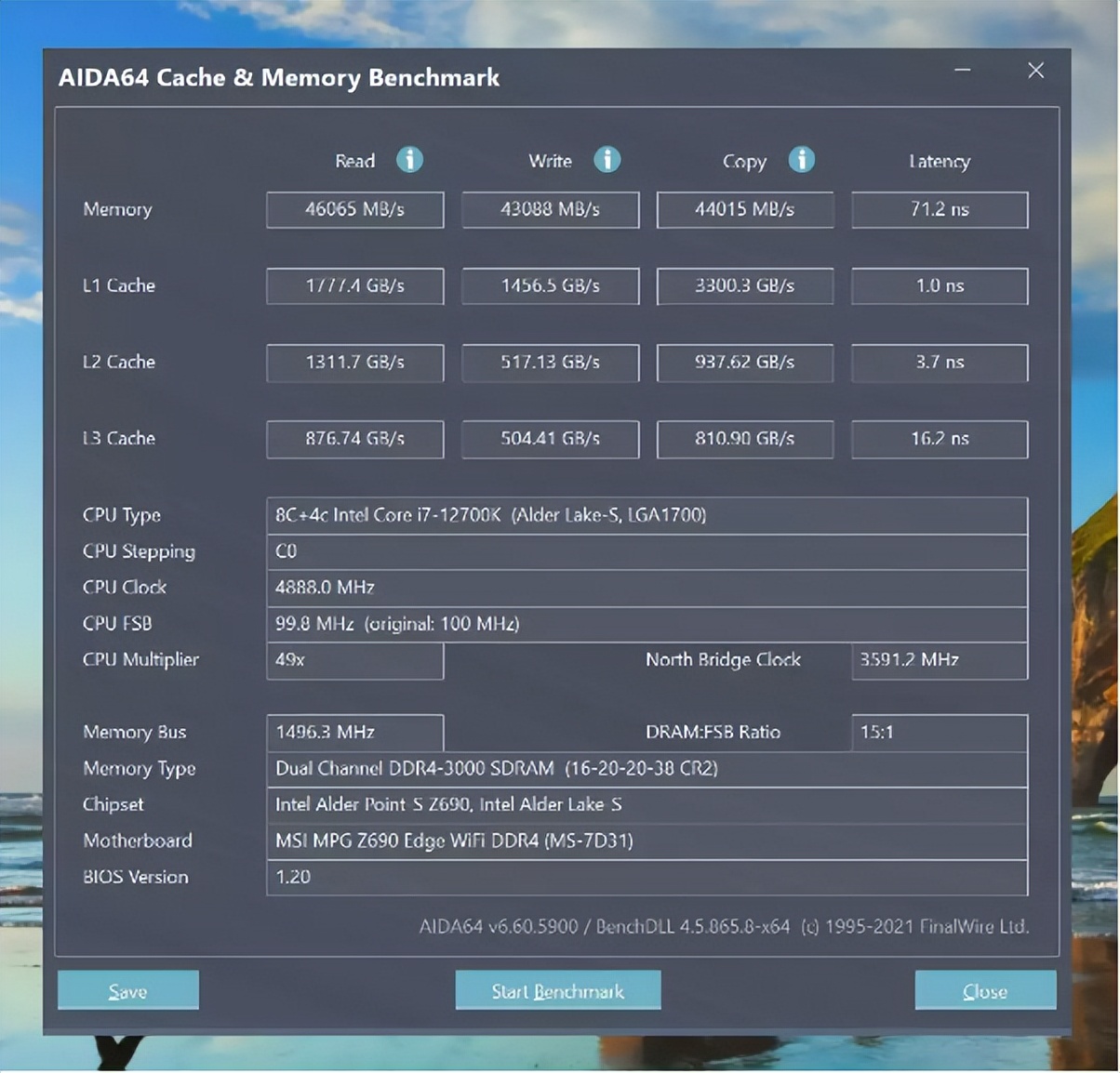This screenshot has width=1120, height=1073.
Task: Click the info icon next to Write
Action: point(607,160)
